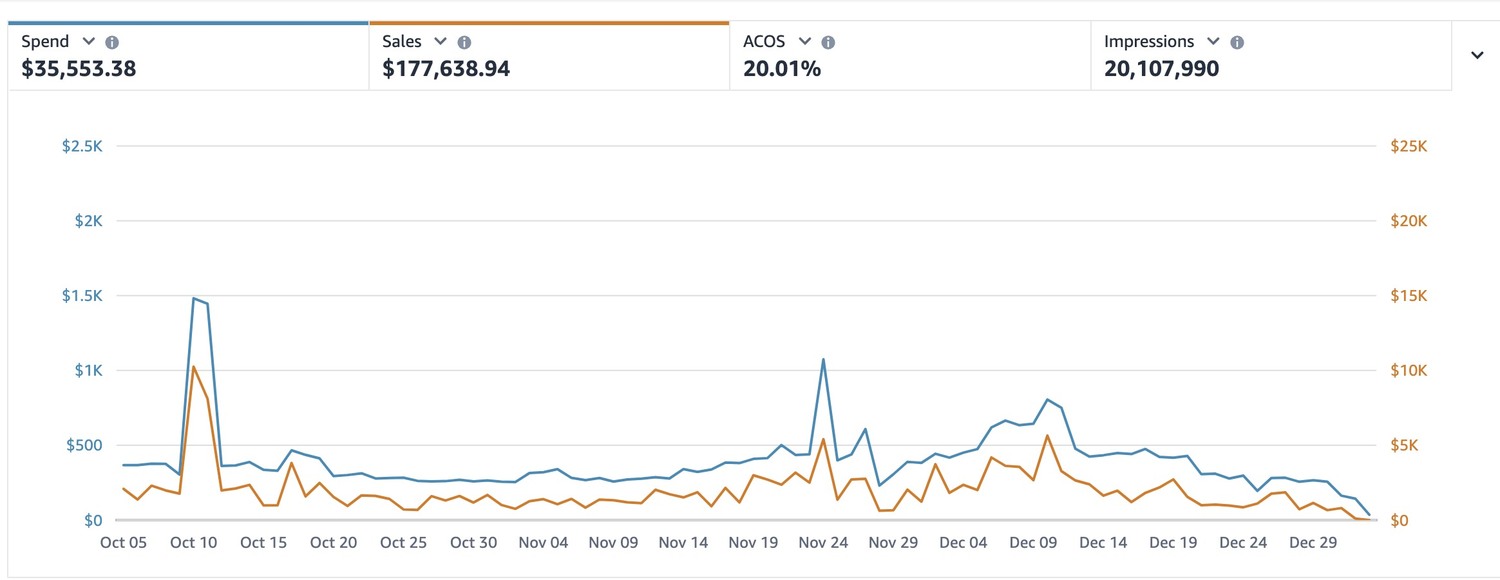Click the Nov 09 date axis label

(x=614, y=543)
